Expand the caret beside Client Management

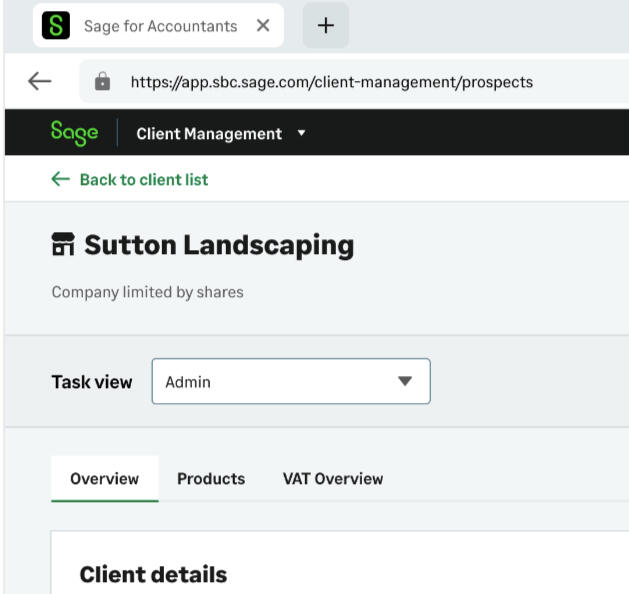point(302,133)
